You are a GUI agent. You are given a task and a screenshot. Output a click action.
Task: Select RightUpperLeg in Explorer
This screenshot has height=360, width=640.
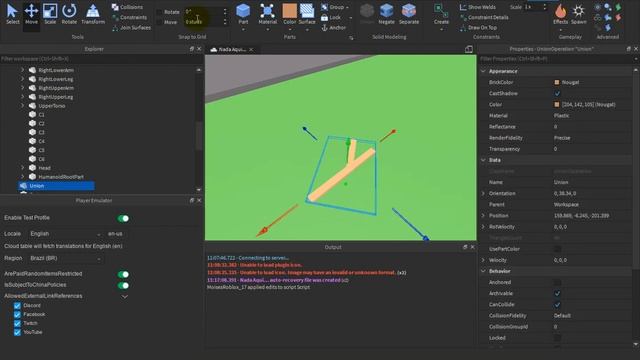[56, 97]
